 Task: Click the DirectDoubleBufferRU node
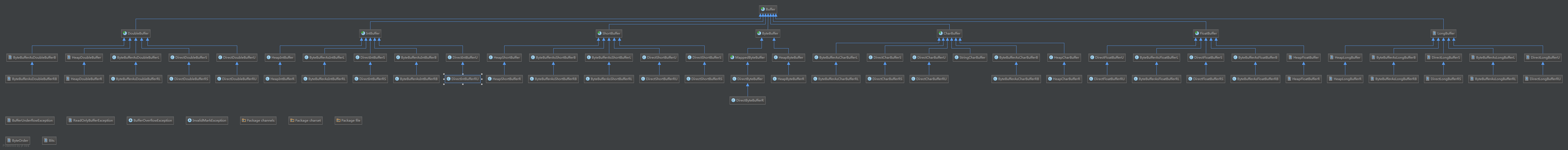tap(237, 79)
